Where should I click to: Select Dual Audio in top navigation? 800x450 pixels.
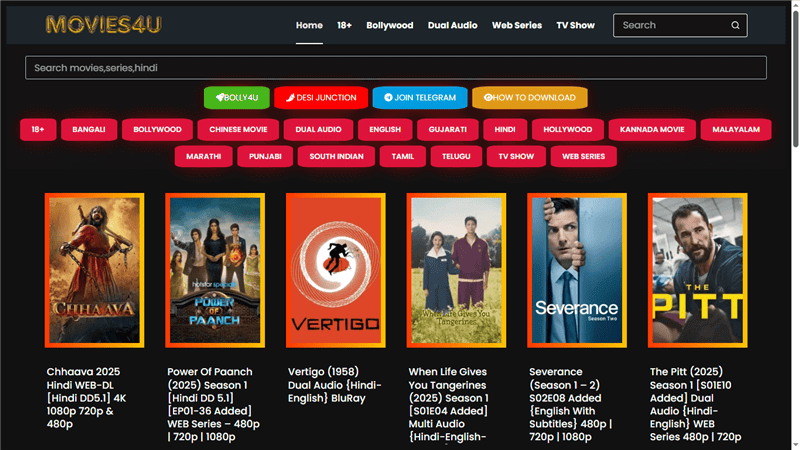(453, 25)
